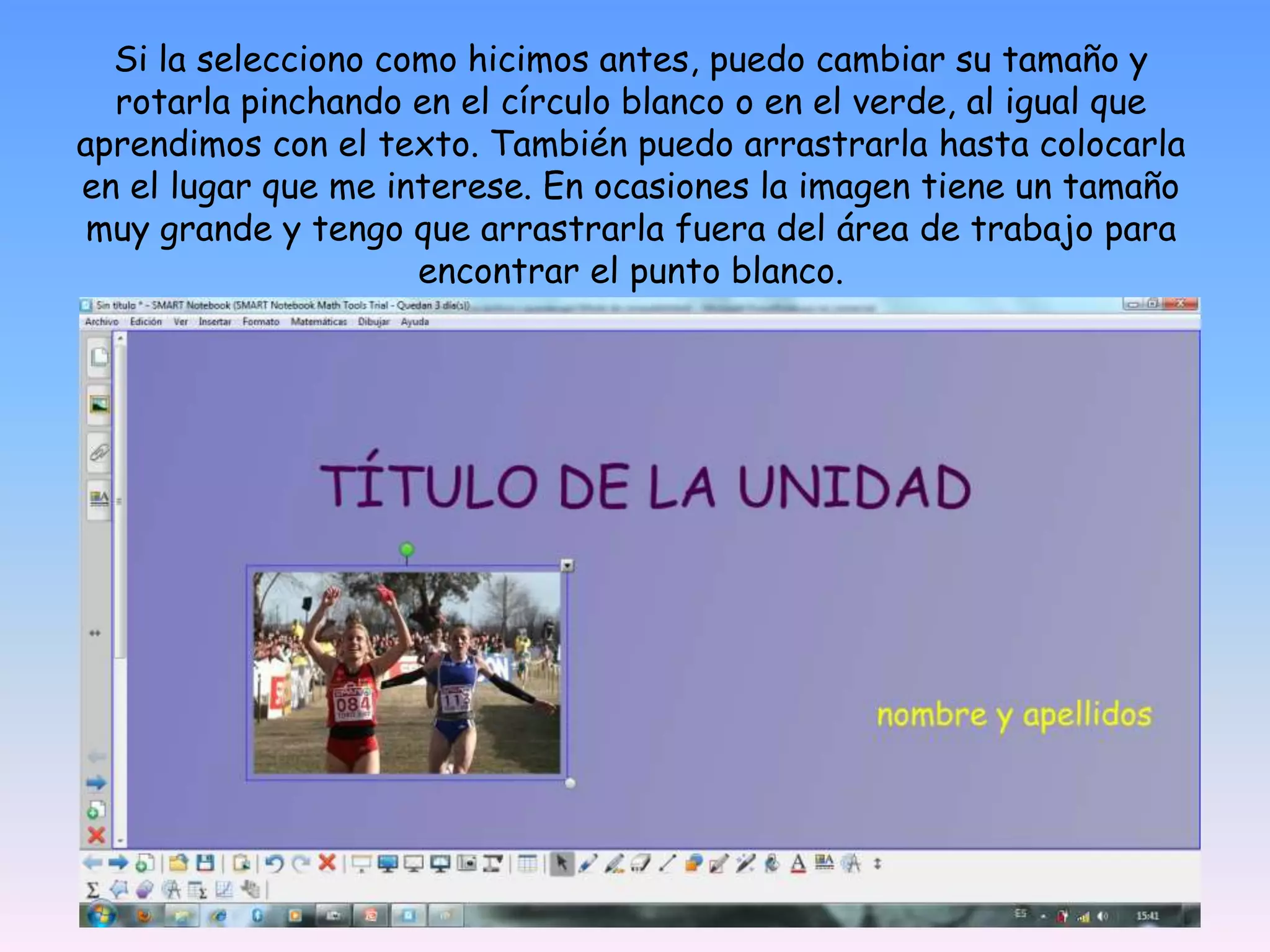This screenshot has width=1270, height=952.
Task: Open the Page Sorter tab in sidebar
Action: pyautogui.click(x=99, y=358)
